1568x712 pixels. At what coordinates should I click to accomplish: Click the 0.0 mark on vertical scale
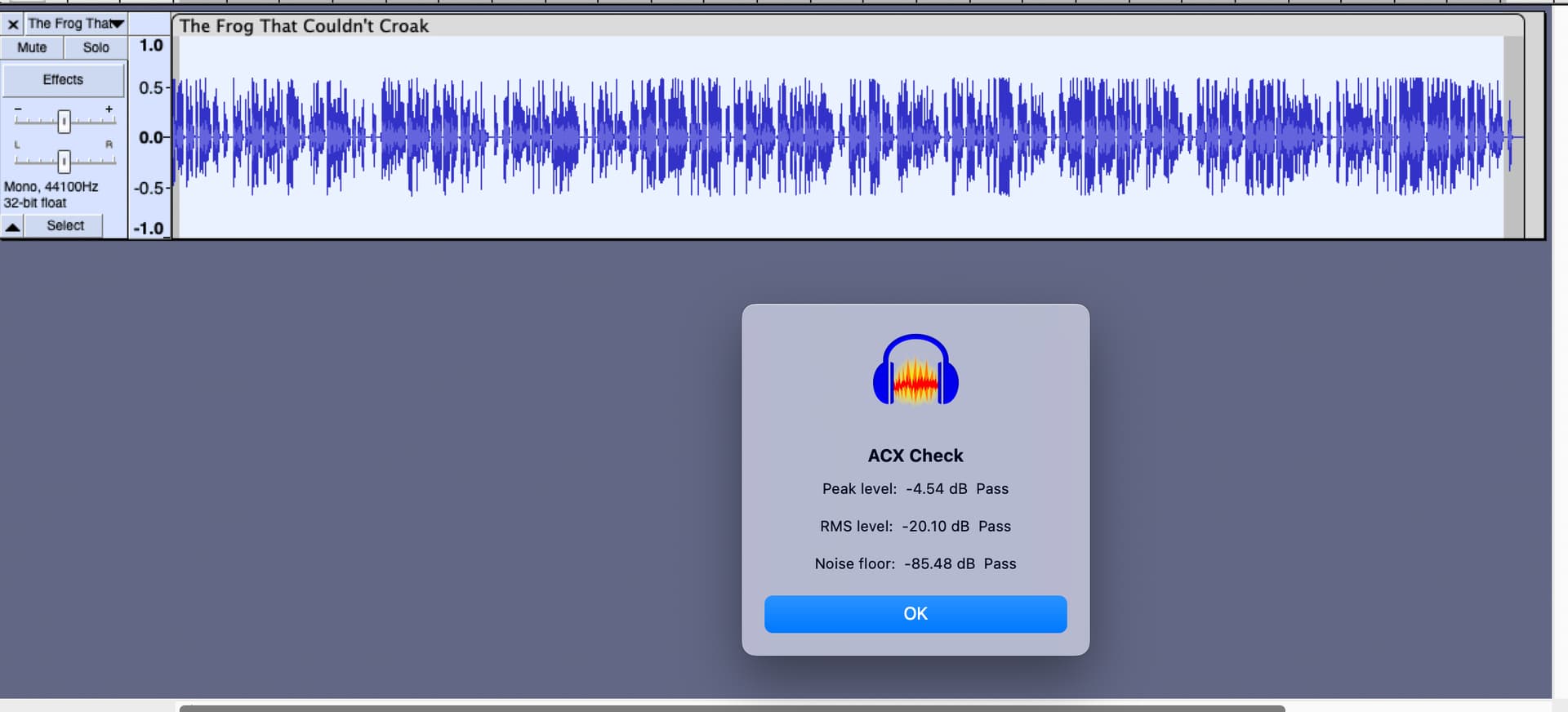[150, 137]
